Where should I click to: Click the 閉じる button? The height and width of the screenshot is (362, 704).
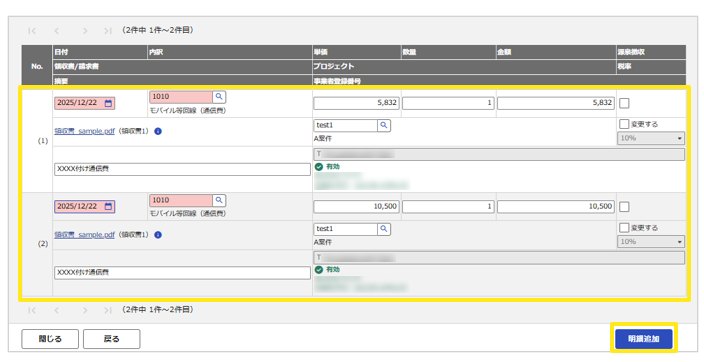point(50,339)
